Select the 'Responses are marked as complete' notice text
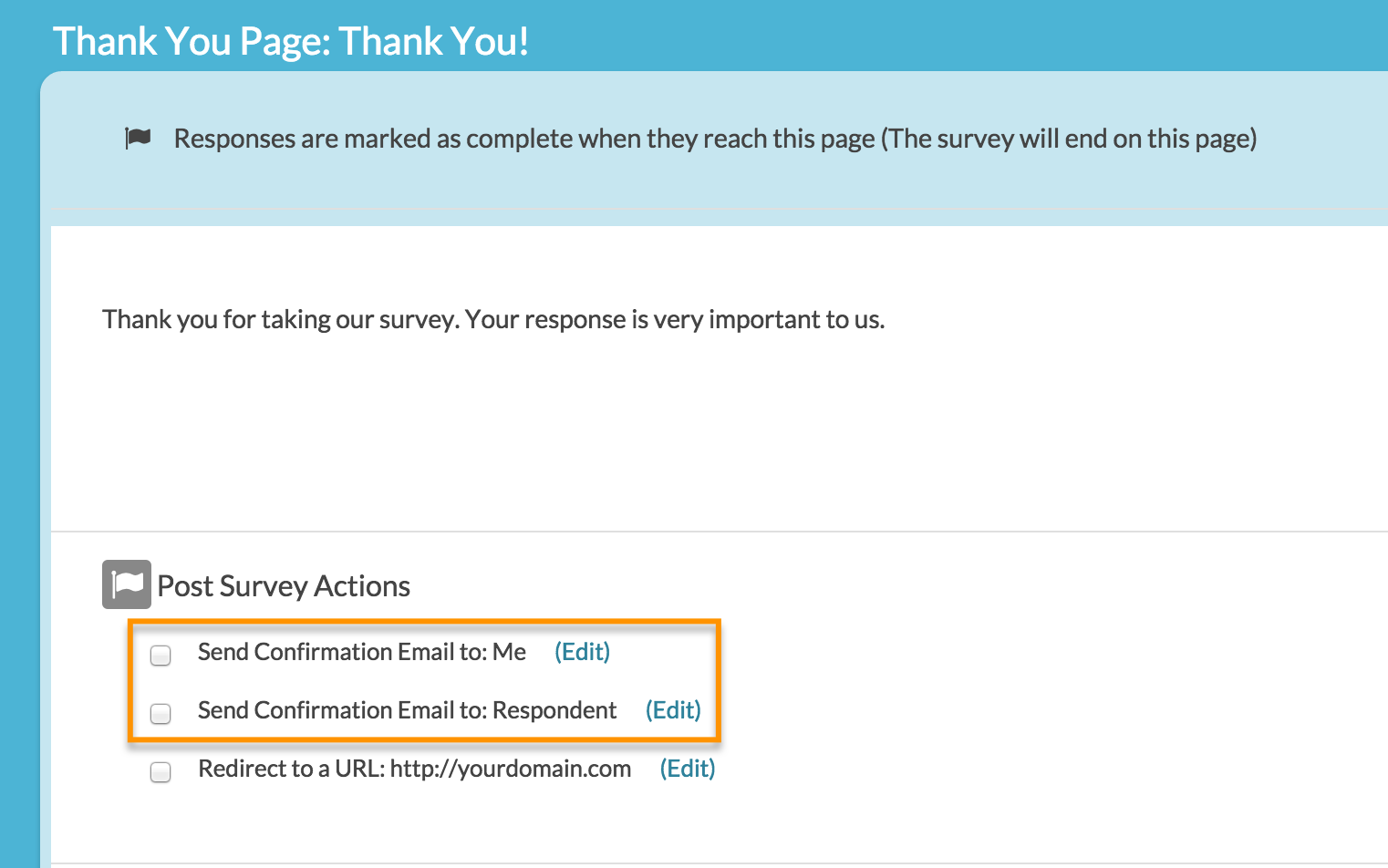1388x868 pixels. tap(523, 139)
